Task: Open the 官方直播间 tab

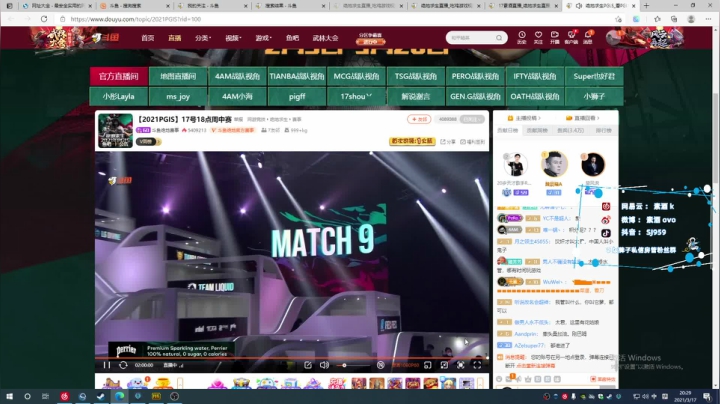Action: (x=118, y=76)
